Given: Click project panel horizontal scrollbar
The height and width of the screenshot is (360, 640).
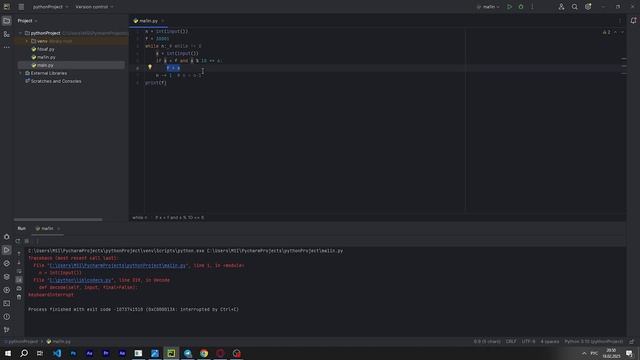Looking at the screenshot, I should pos(58,220).
